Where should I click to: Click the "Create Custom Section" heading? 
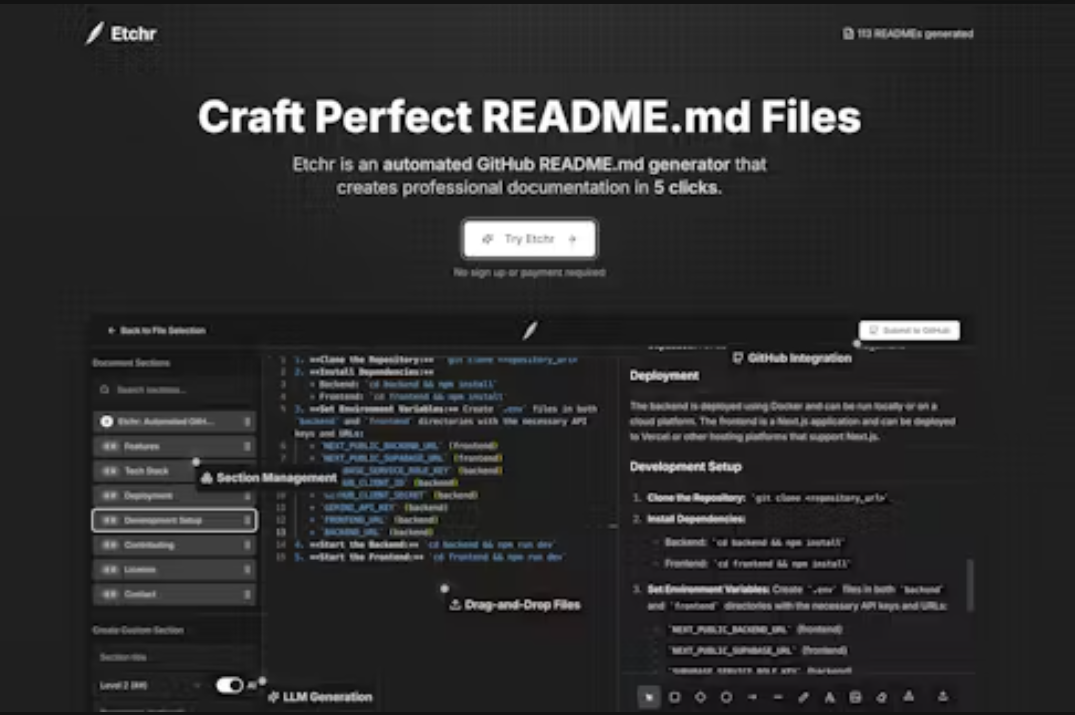138,630
